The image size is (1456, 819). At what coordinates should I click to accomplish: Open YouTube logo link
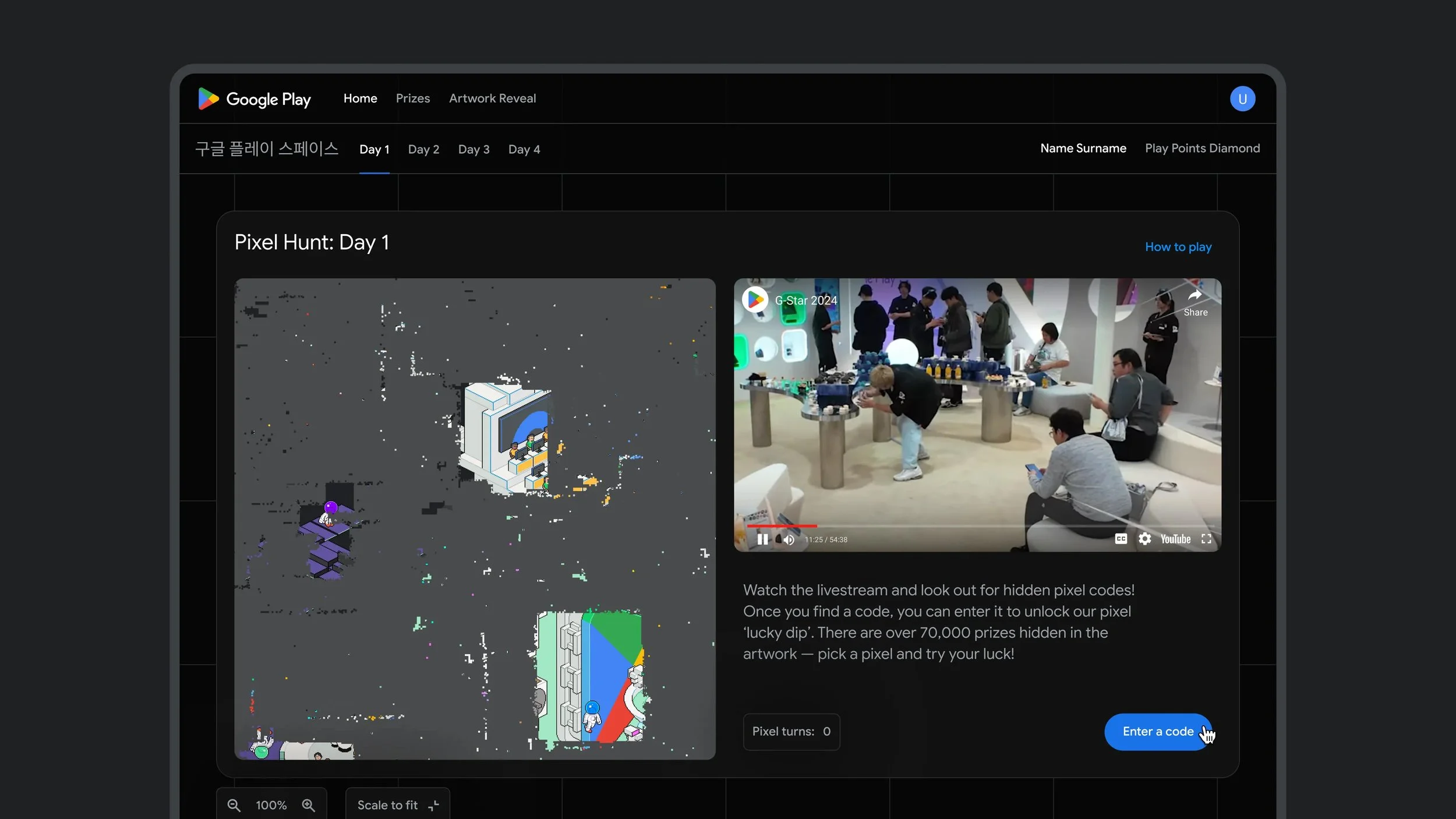pos(1175,539)
